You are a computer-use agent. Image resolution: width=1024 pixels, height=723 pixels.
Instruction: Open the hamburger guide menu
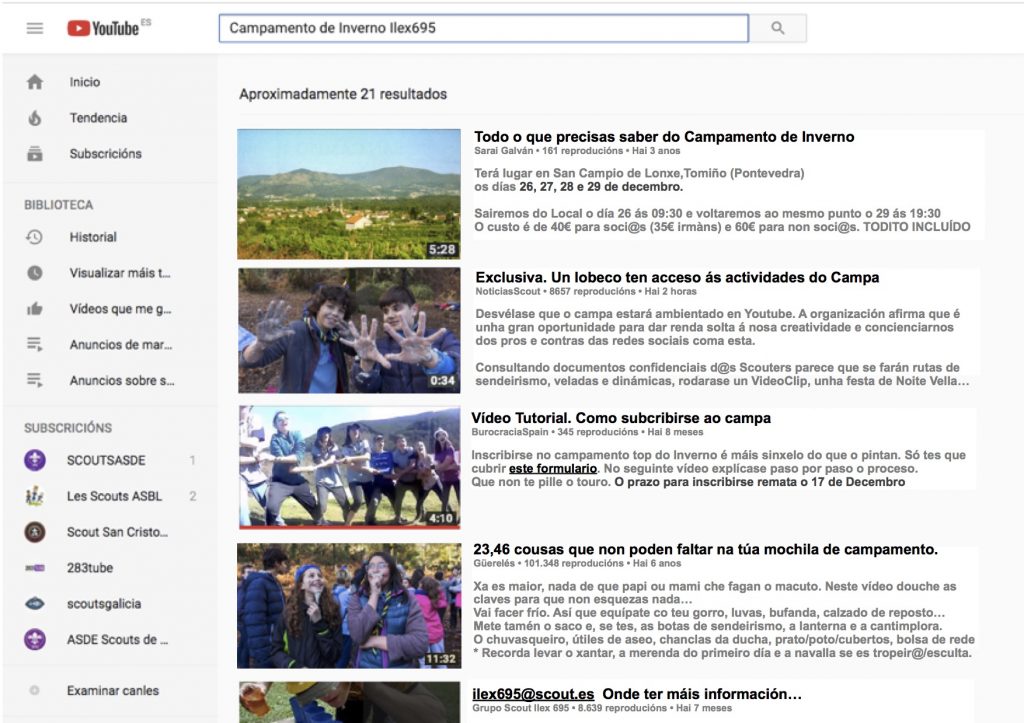(x=35, y=28)
